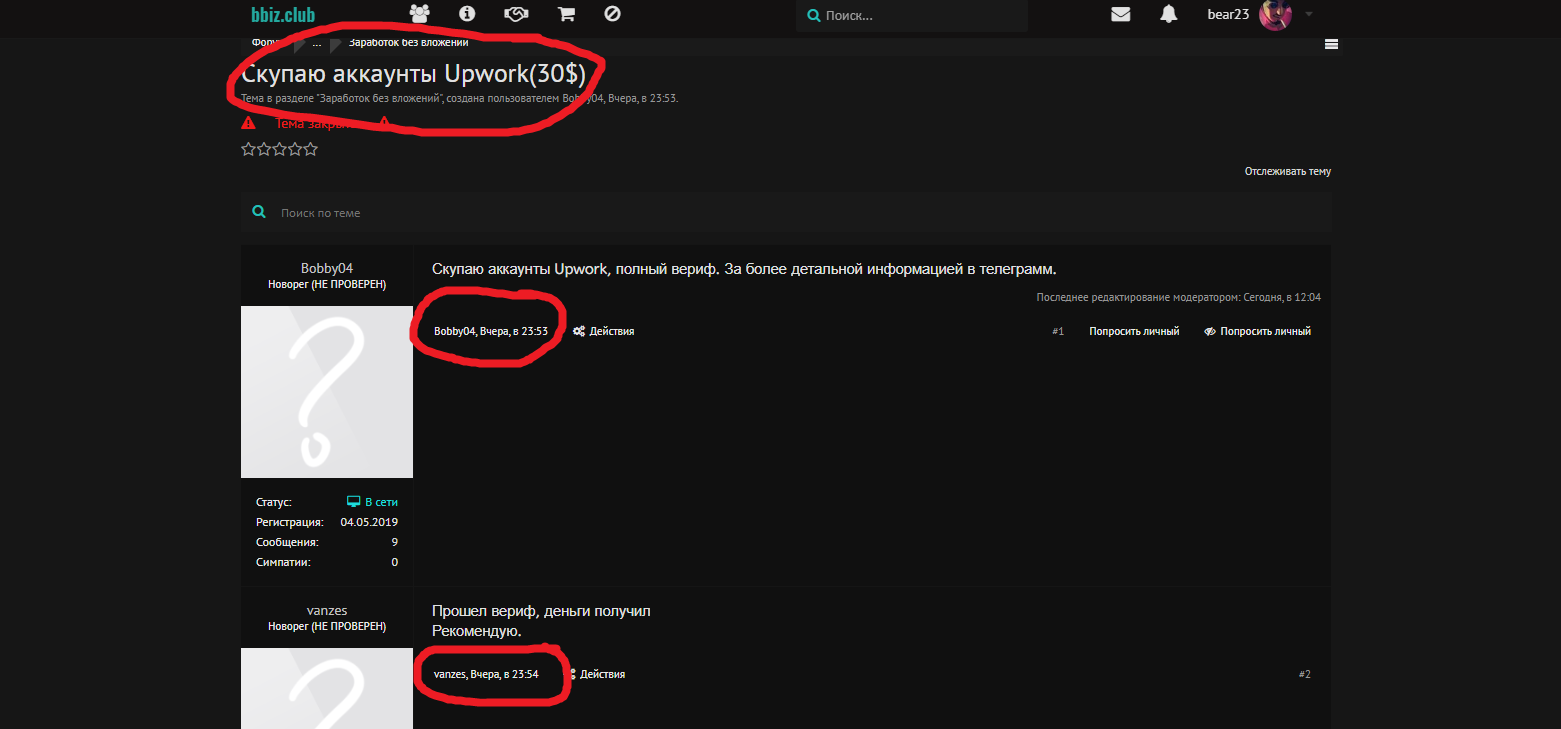
Task: Click the "Регистрация:" label
Action: click(290, 522)
